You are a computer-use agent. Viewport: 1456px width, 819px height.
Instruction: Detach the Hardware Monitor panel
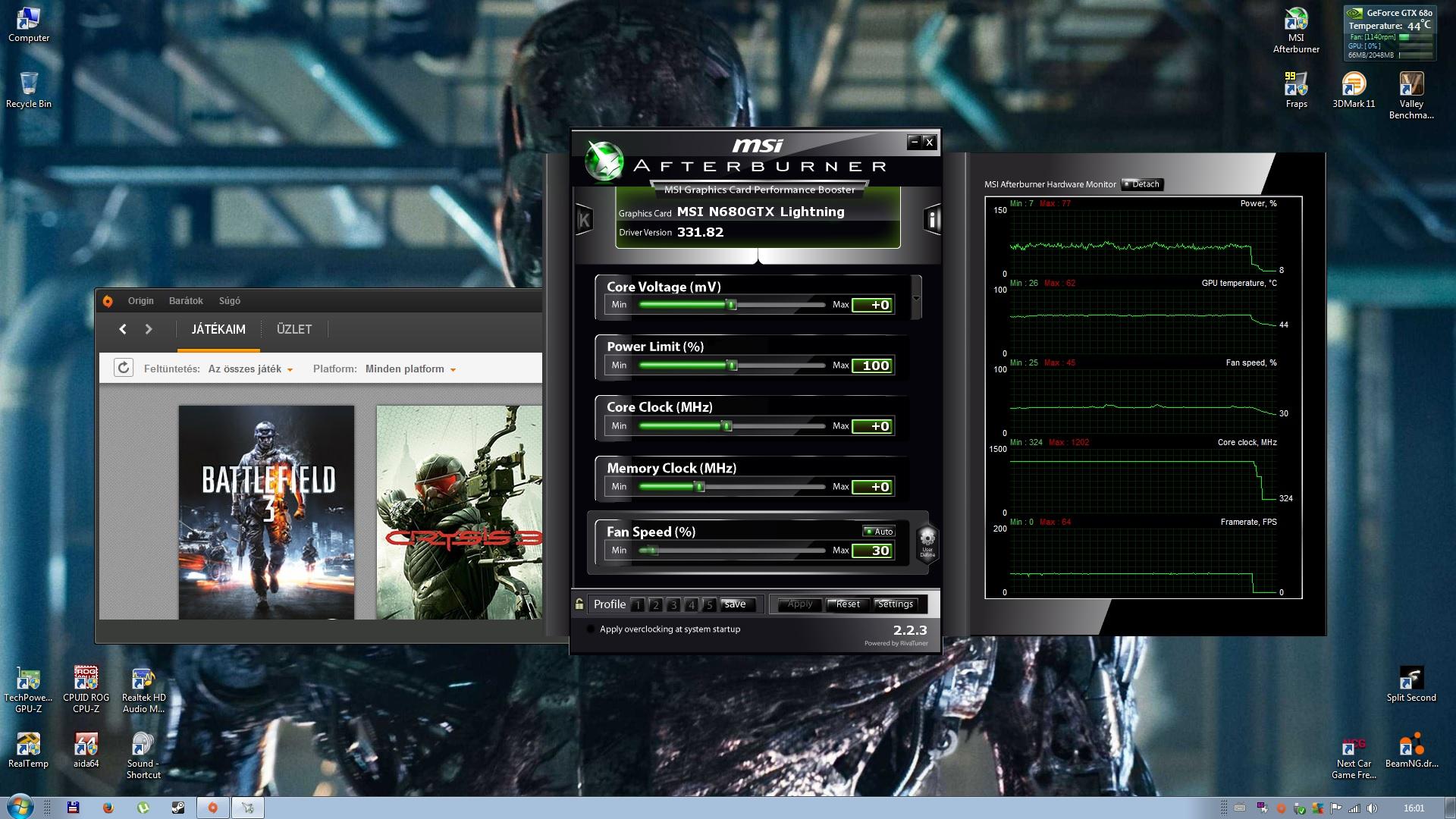1142,184
